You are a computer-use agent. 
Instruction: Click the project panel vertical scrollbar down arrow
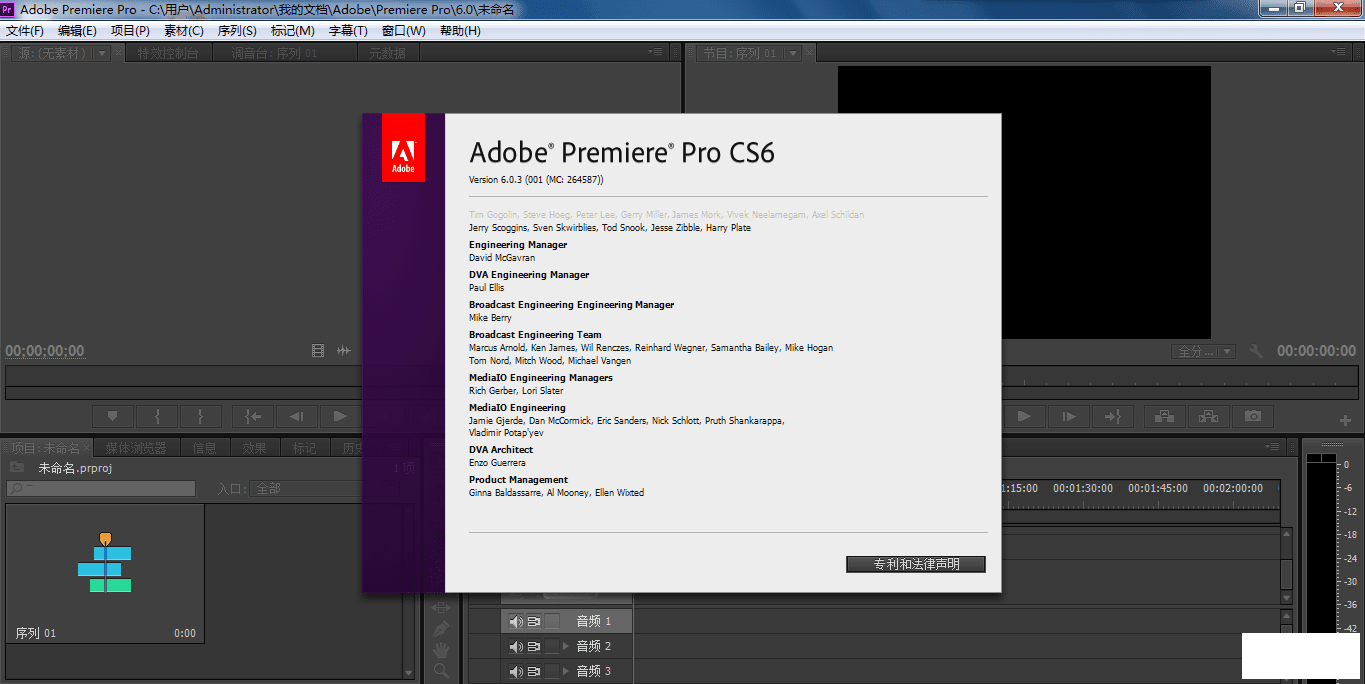(408, 674)
